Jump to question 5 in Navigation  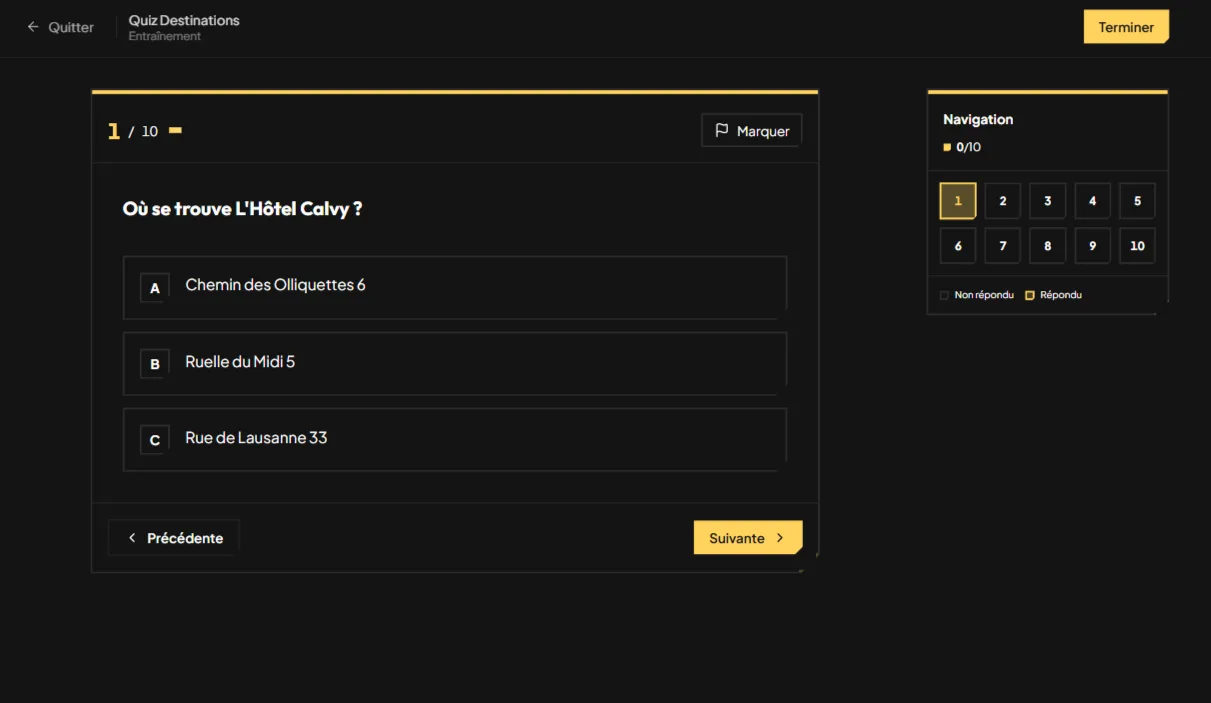click(x=1137, y=201)
